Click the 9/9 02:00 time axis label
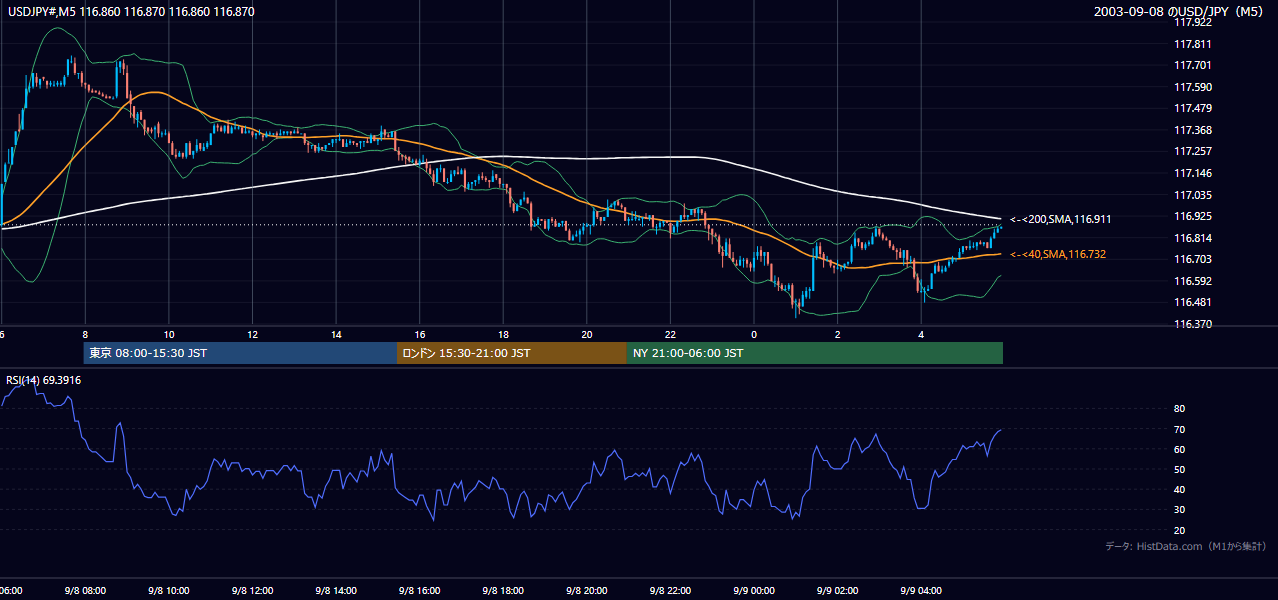 (837, 591)
